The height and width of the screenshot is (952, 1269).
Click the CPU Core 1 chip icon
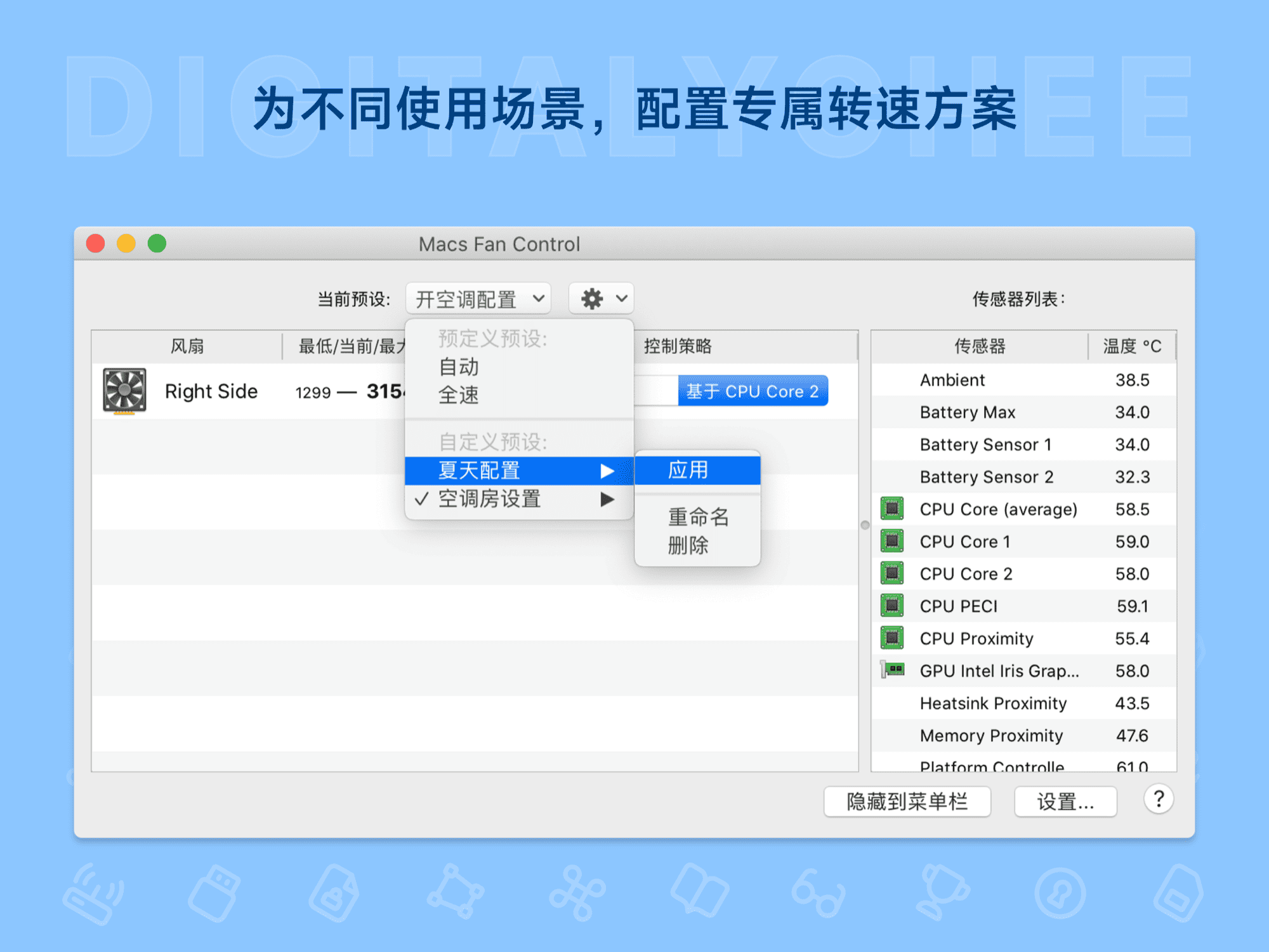[x=892, y=541]
